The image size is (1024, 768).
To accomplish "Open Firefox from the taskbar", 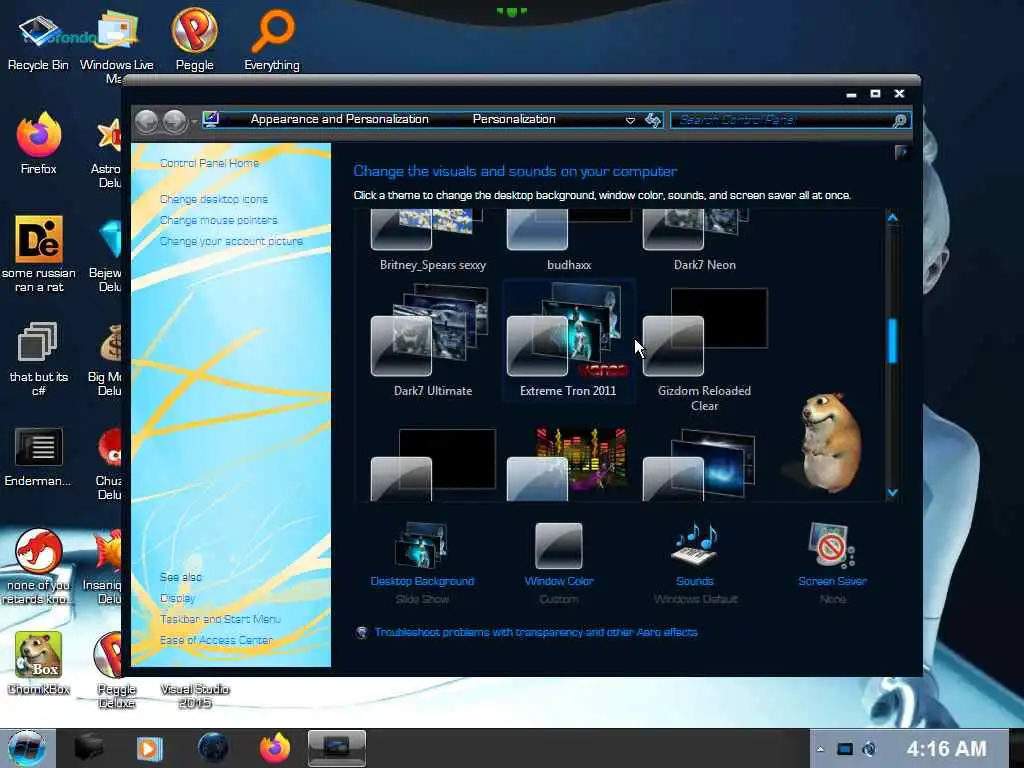I will 275,748.
